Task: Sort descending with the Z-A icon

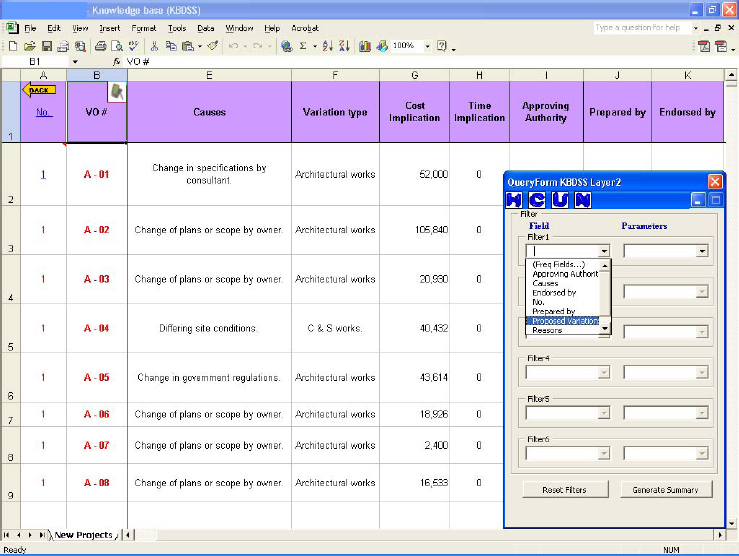Action: [344, 46]
